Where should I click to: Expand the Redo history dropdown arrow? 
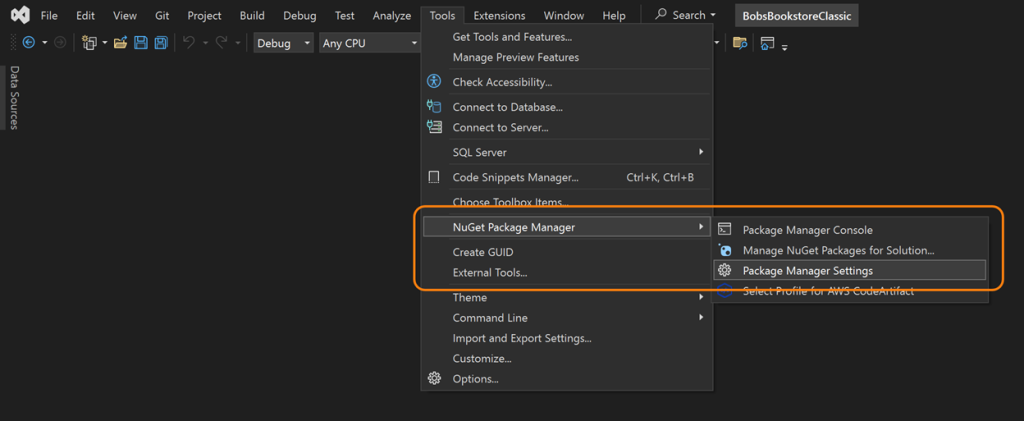[x=238, y=43]
